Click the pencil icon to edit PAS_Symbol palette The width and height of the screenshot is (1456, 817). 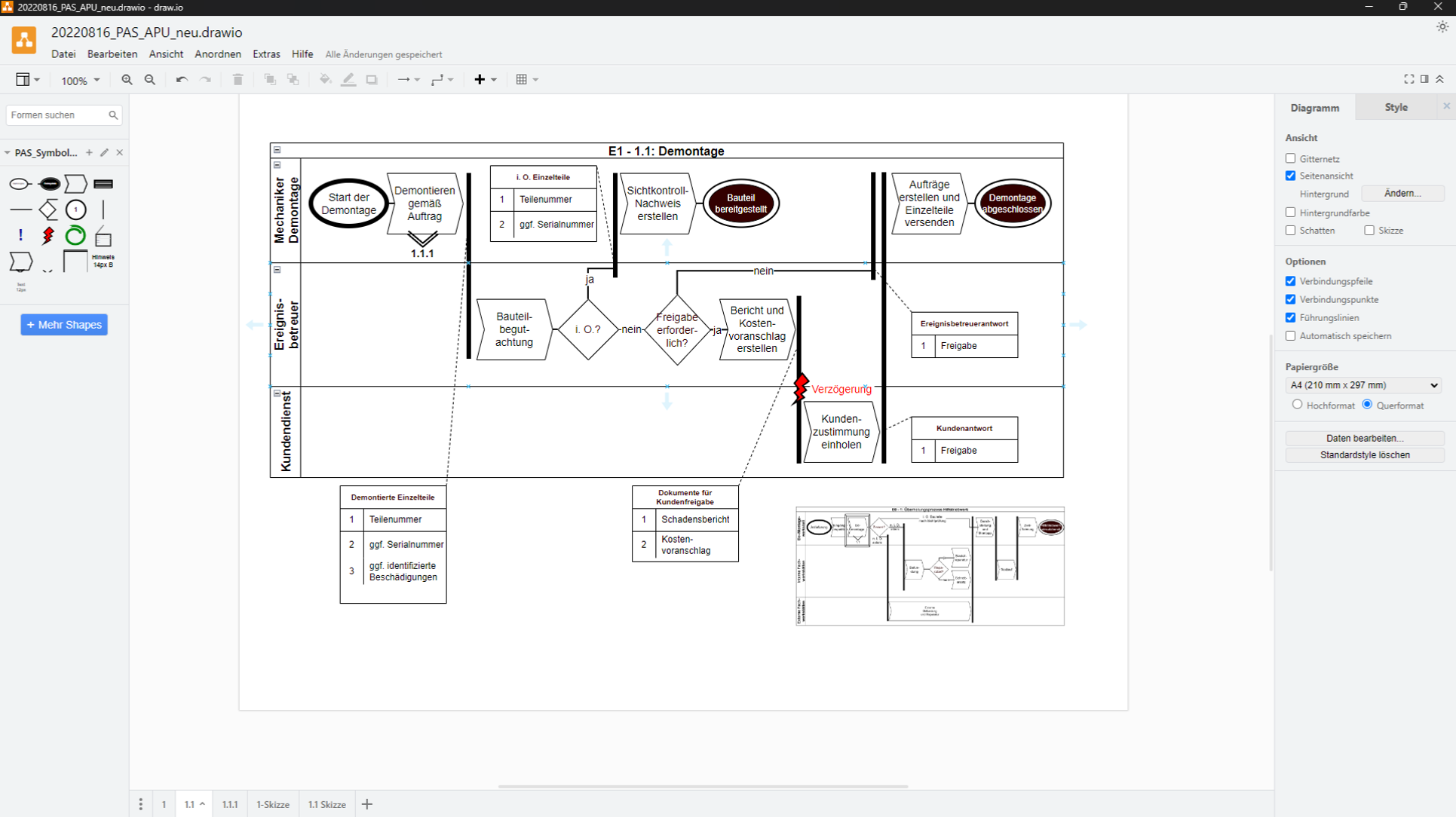[104, 152]
